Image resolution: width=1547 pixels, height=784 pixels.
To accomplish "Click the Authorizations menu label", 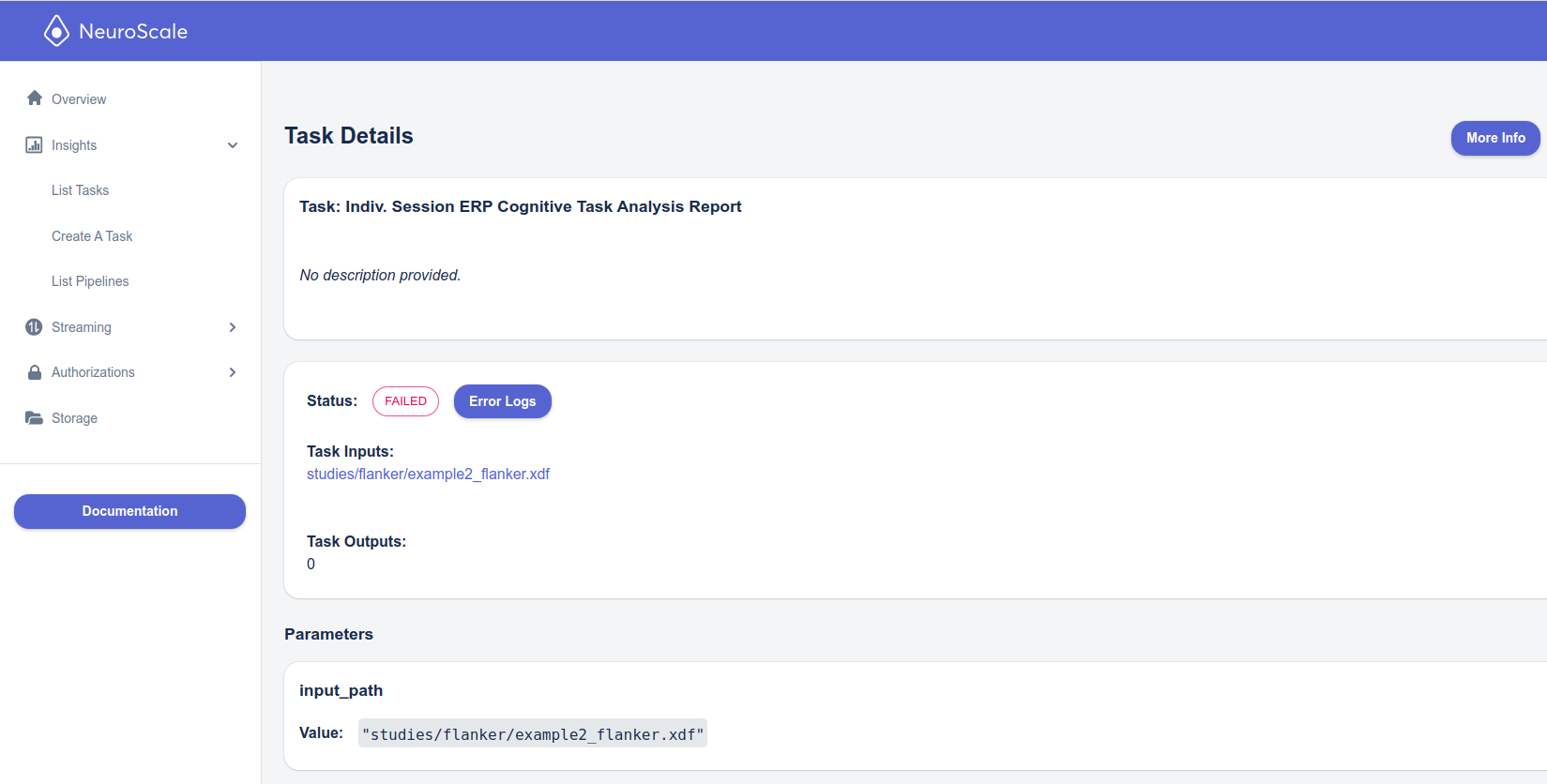I will tap(93, 372).
